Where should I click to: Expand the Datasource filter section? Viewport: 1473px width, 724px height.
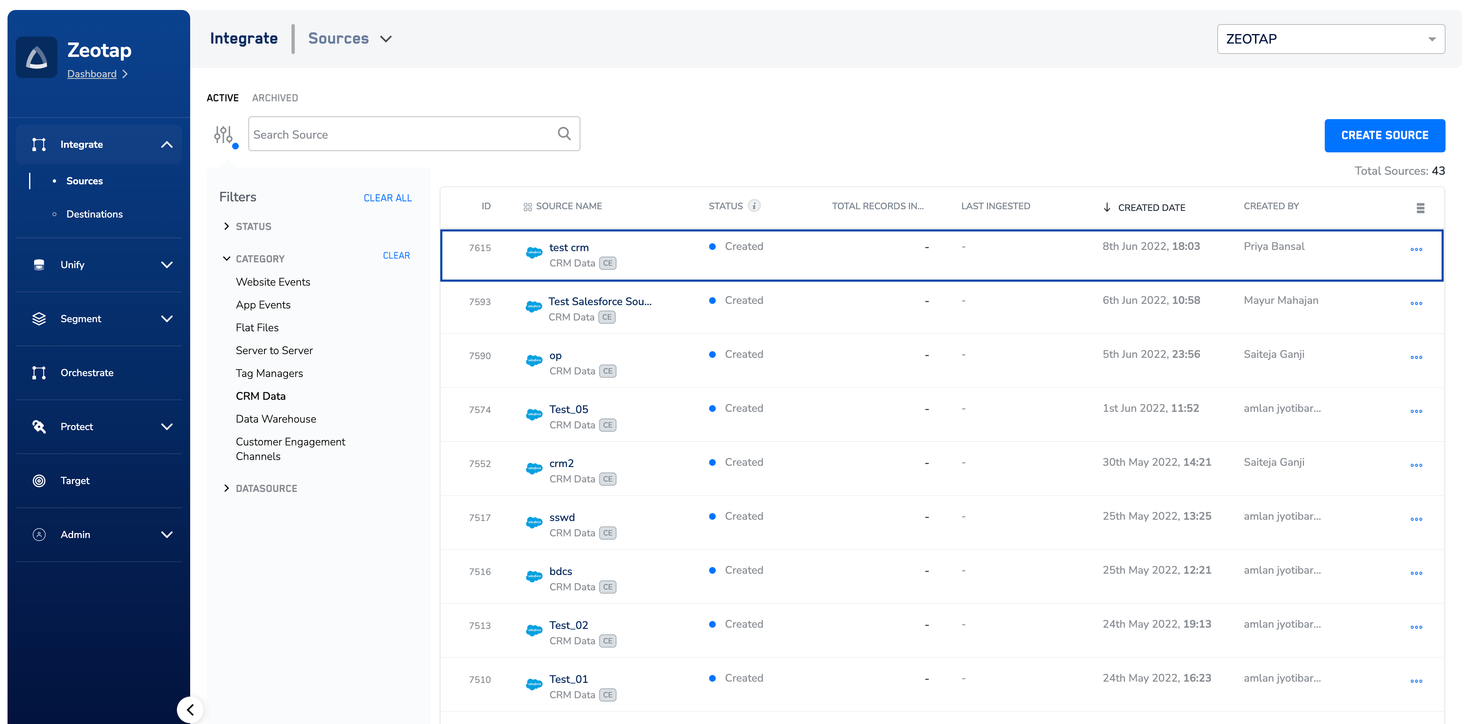point(266,489)
